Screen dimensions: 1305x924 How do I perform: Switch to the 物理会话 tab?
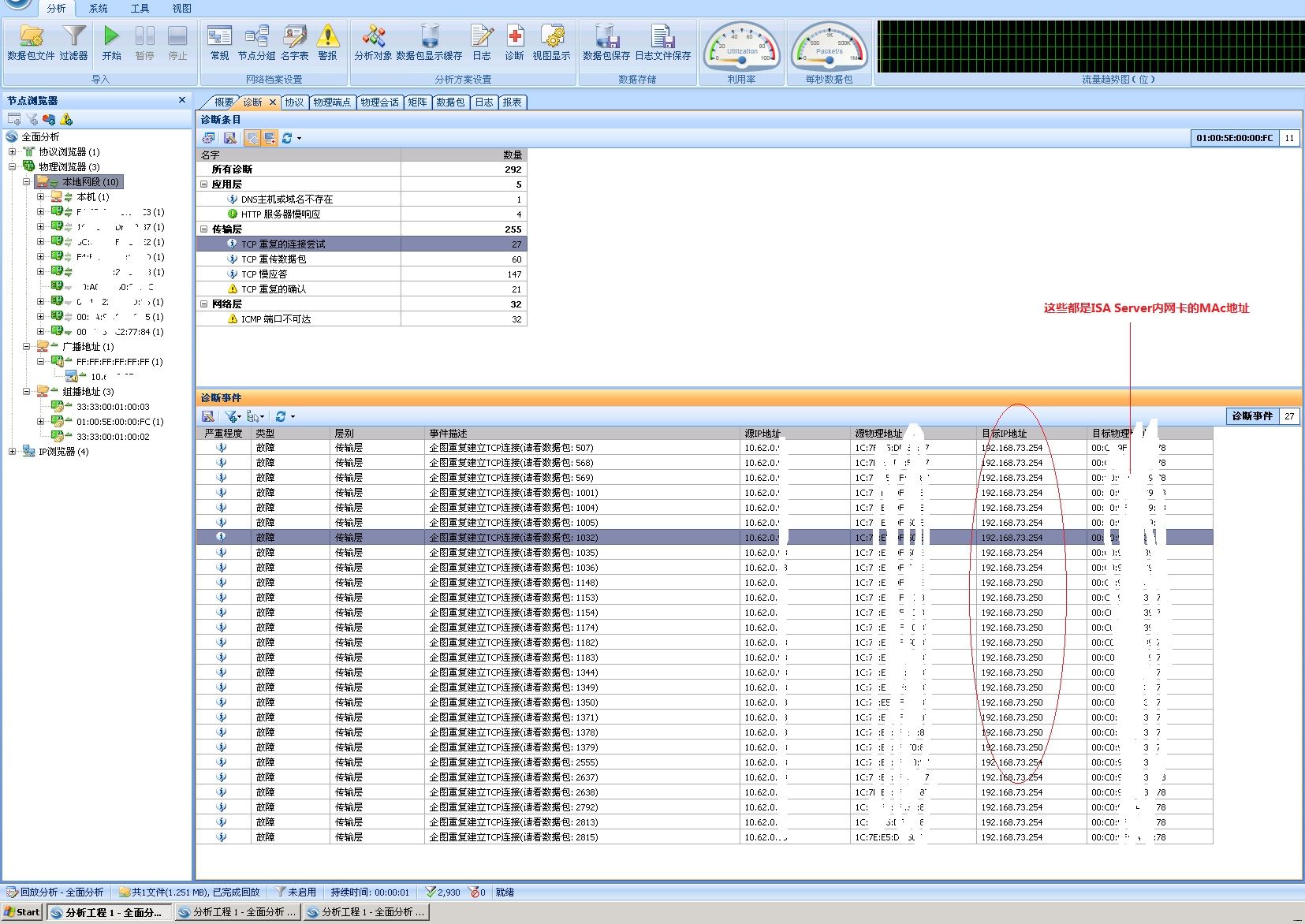pos(379,102)
